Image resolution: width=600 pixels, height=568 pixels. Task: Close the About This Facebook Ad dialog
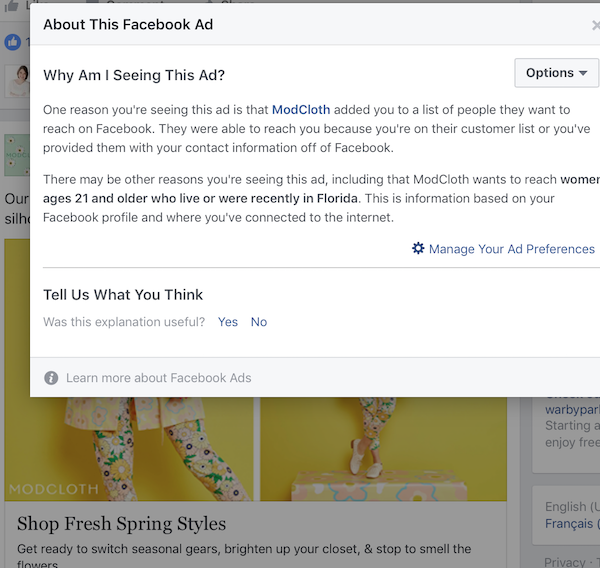596,25
